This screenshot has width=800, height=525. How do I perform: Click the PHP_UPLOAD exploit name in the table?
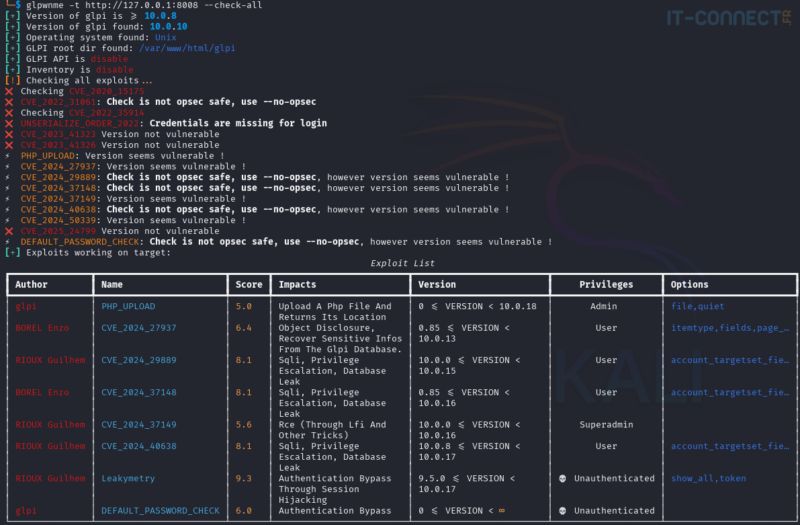128,307
